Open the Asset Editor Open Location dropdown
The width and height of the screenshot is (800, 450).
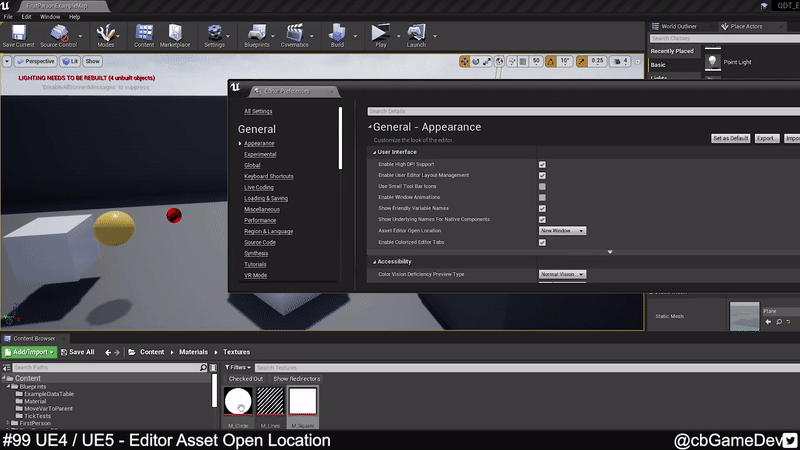562,231
